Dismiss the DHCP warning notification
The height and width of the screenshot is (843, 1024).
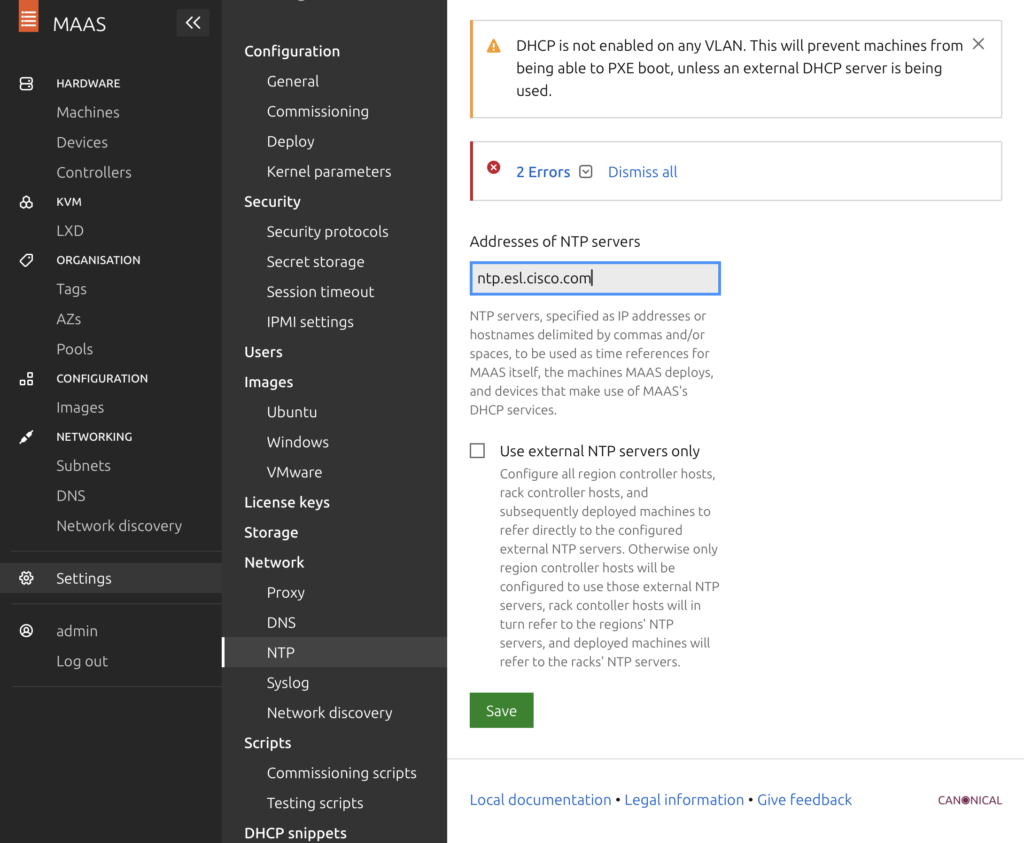pyautogui.click(x=978, y=44)
